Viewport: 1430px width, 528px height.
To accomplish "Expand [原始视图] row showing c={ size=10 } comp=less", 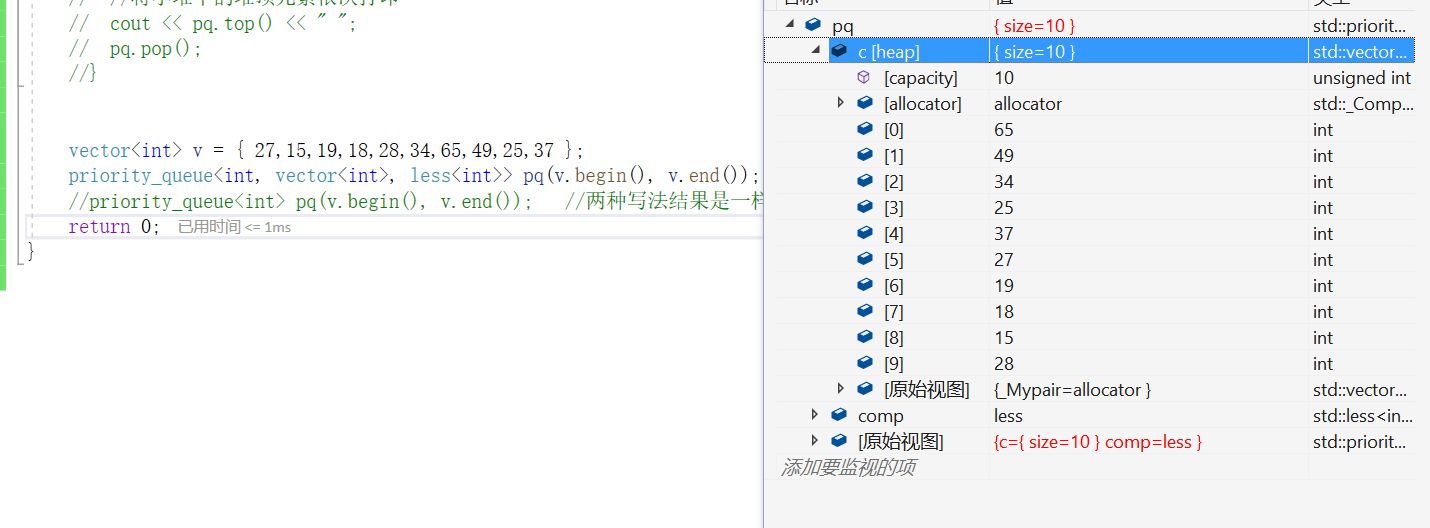I will [814, 440].
